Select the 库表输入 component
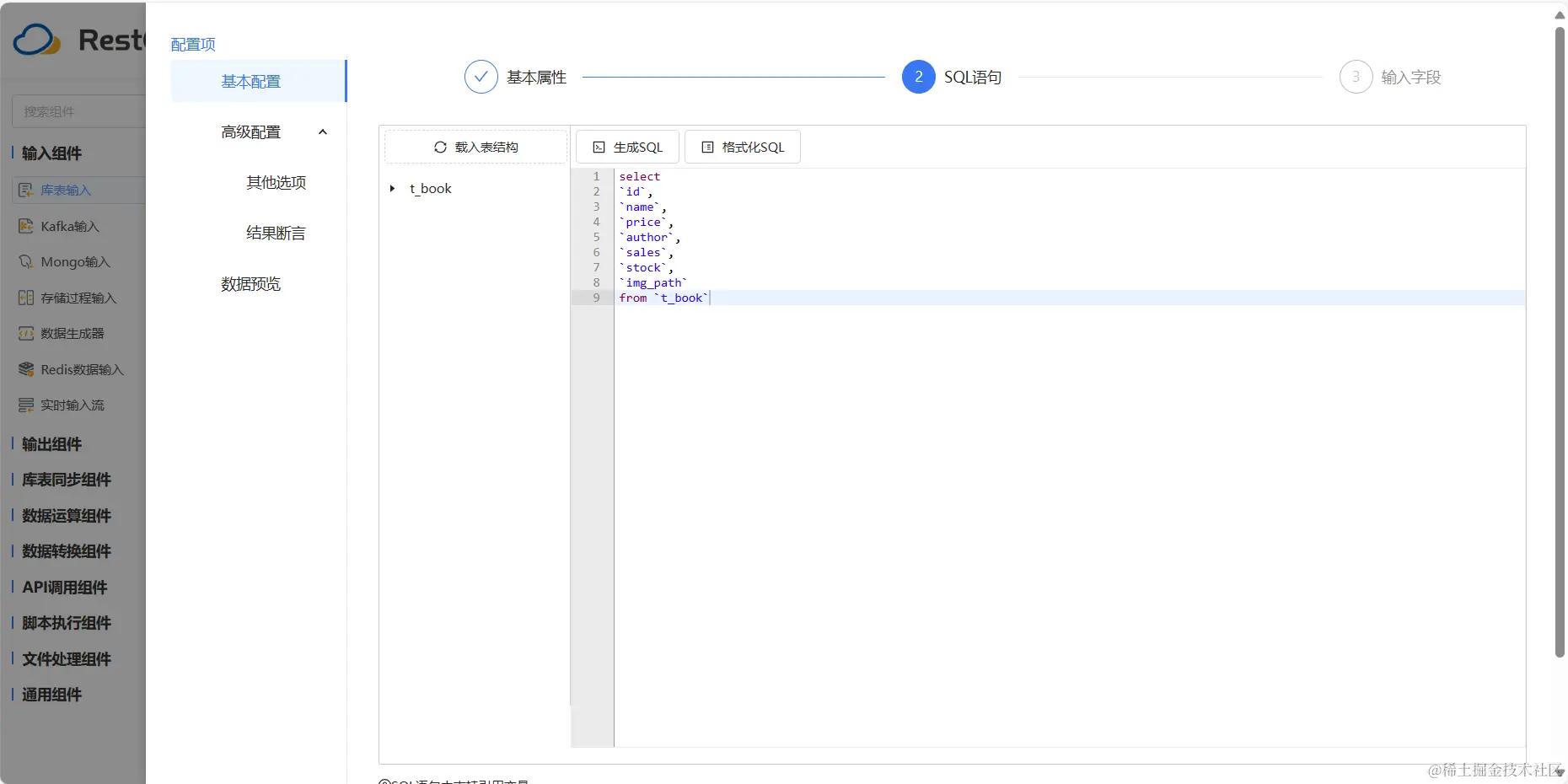This screenshot has width=1568, height=784. point(78,191)
